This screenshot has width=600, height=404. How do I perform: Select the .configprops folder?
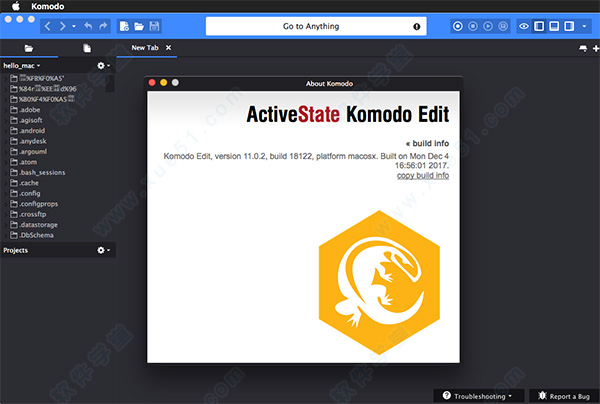tap(39, 204)
